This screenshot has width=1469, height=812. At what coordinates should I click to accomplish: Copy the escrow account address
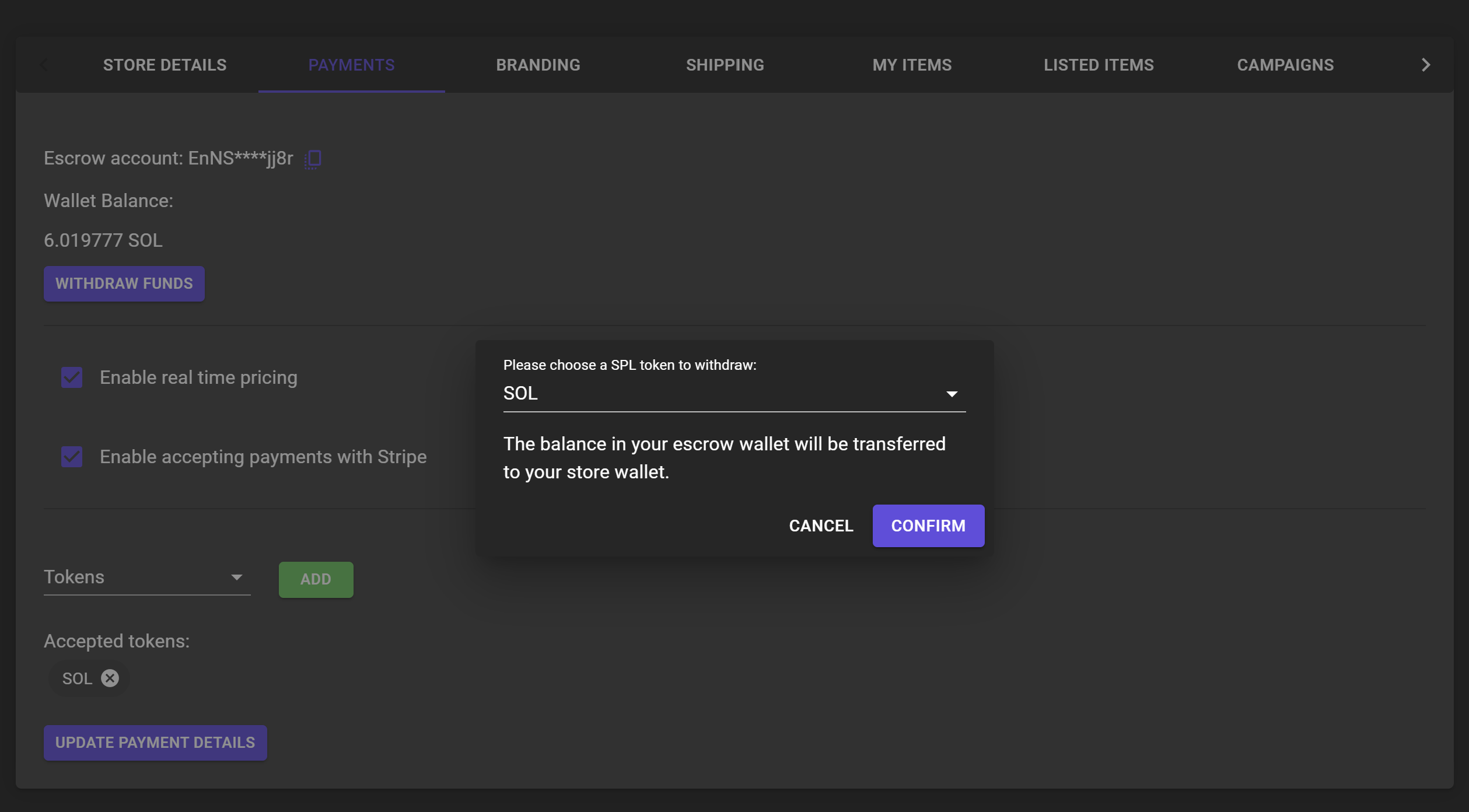pos(313,159)
